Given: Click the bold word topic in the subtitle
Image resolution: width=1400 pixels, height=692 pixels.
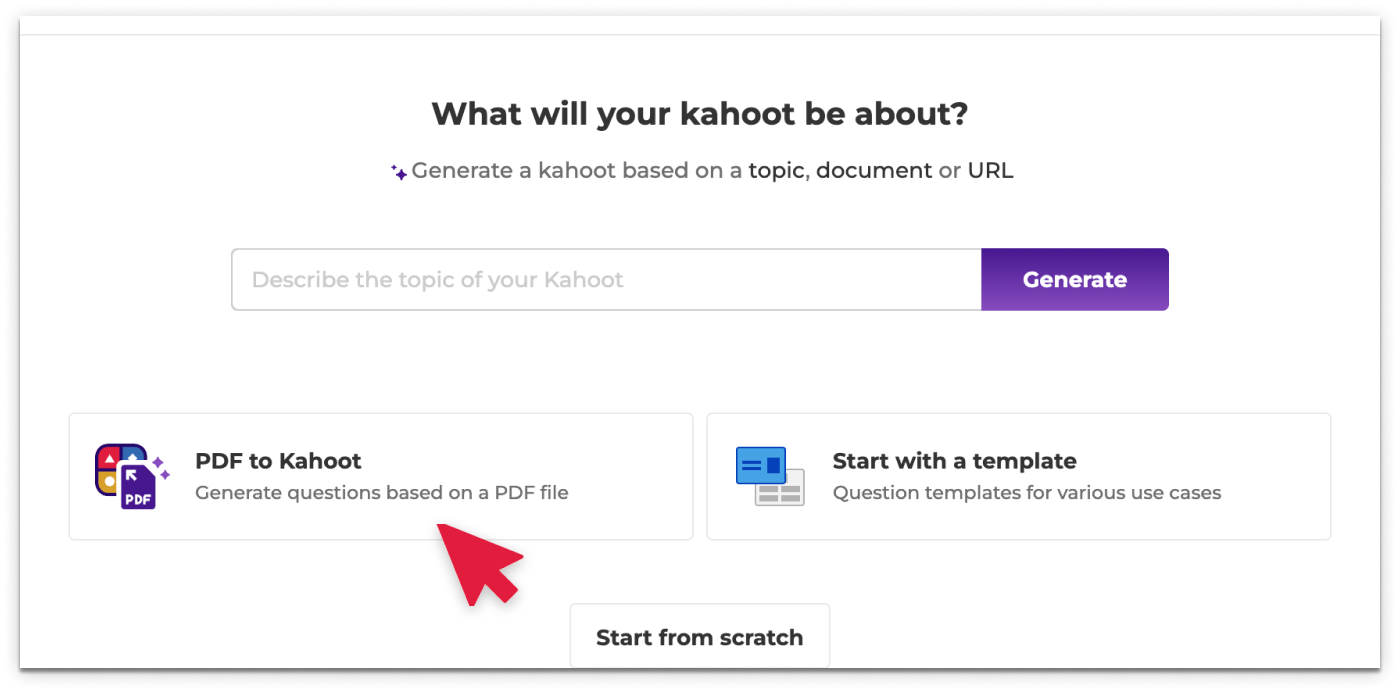Looking at the screenshot, I should (x=773, y=170).
